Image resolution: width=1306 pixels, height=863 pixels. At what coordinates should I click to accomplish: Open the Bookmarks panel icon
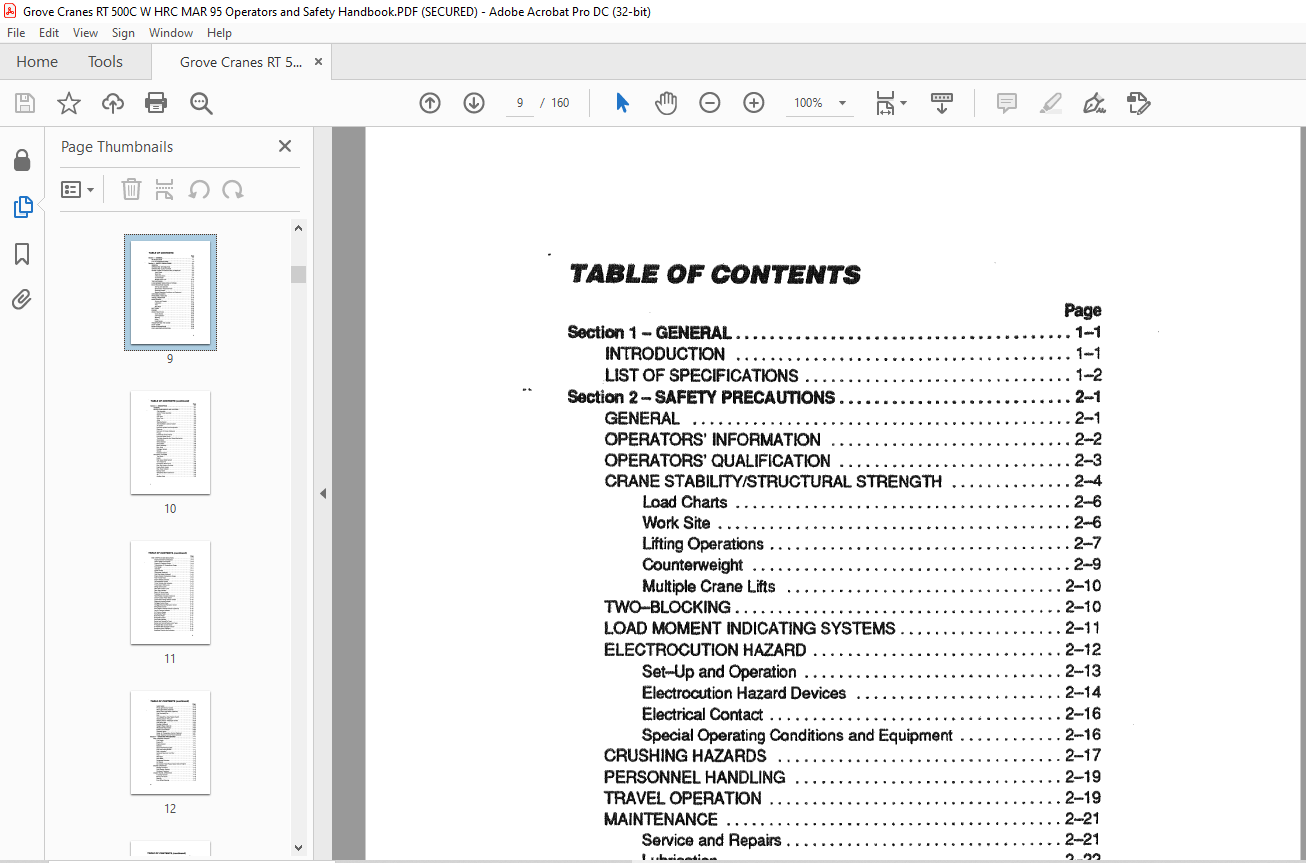[22, 254]
